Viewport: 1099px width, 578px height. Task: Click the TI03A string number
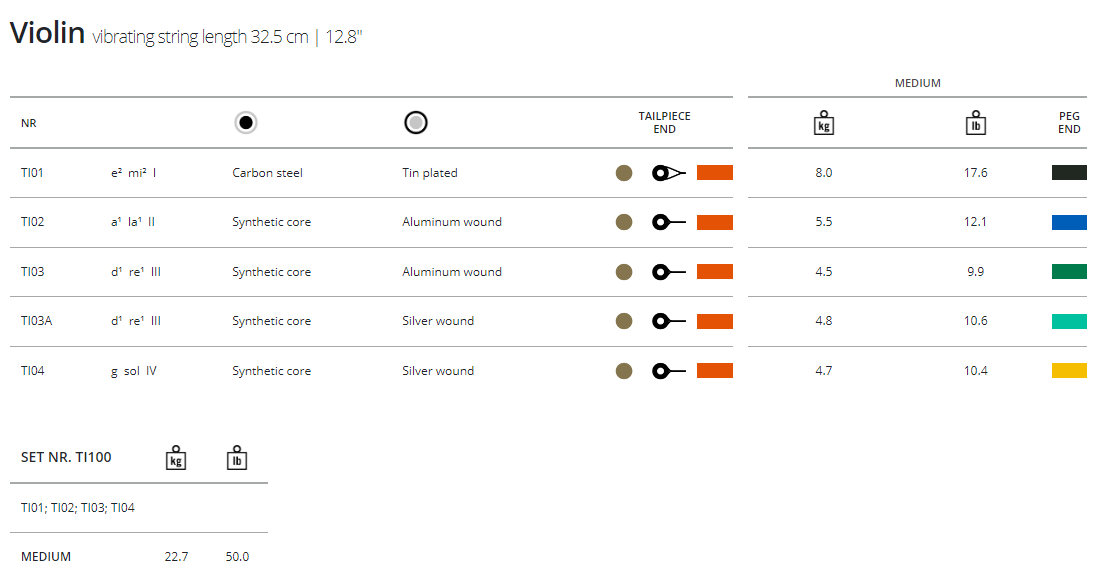[36, 321]
